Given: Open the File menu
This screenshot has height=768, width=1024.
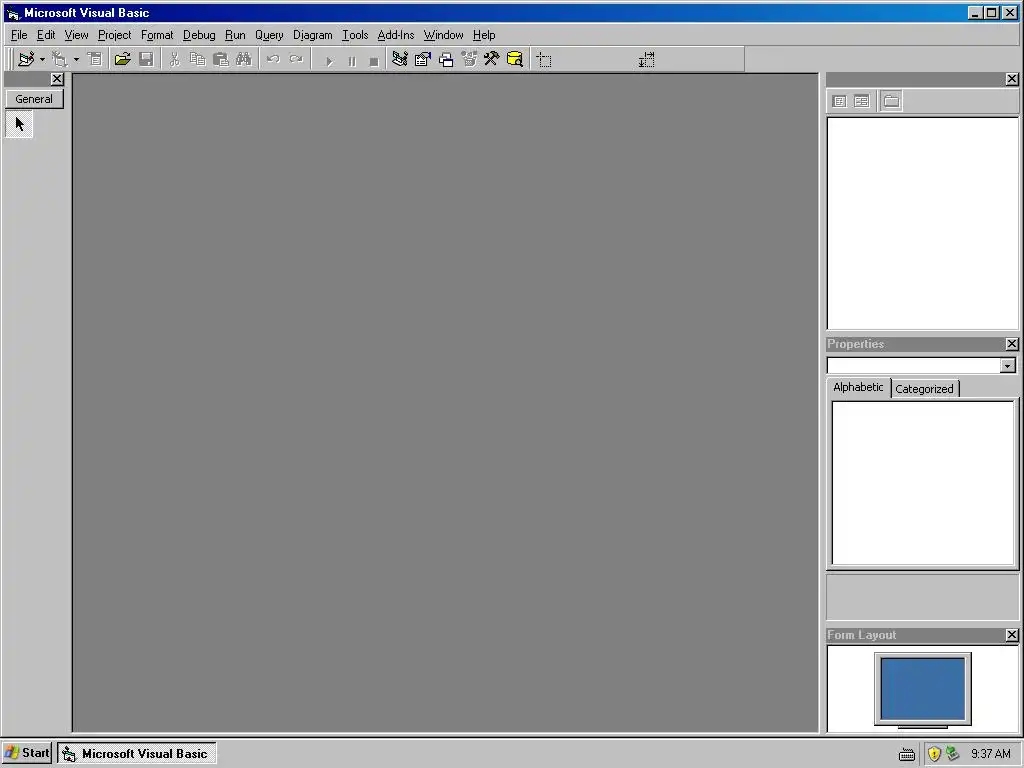Looking at the screenshot, I should pyautogui.click(x=19, y=35).
